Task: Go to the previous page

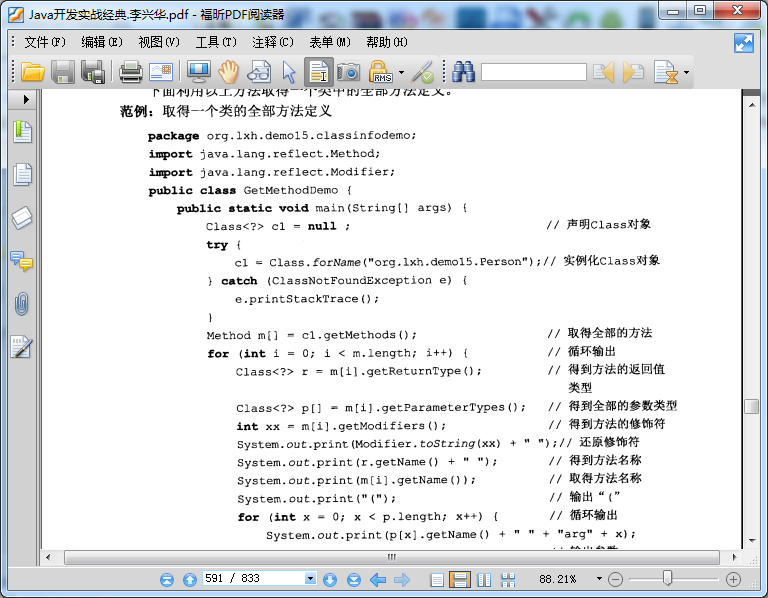Action: (190, 579)
